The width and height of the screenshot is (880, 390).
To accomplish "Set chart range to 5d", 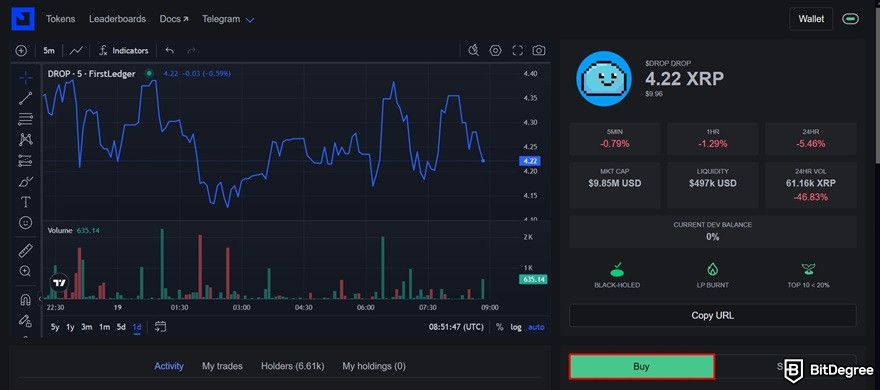I will (x=121, y=327).
